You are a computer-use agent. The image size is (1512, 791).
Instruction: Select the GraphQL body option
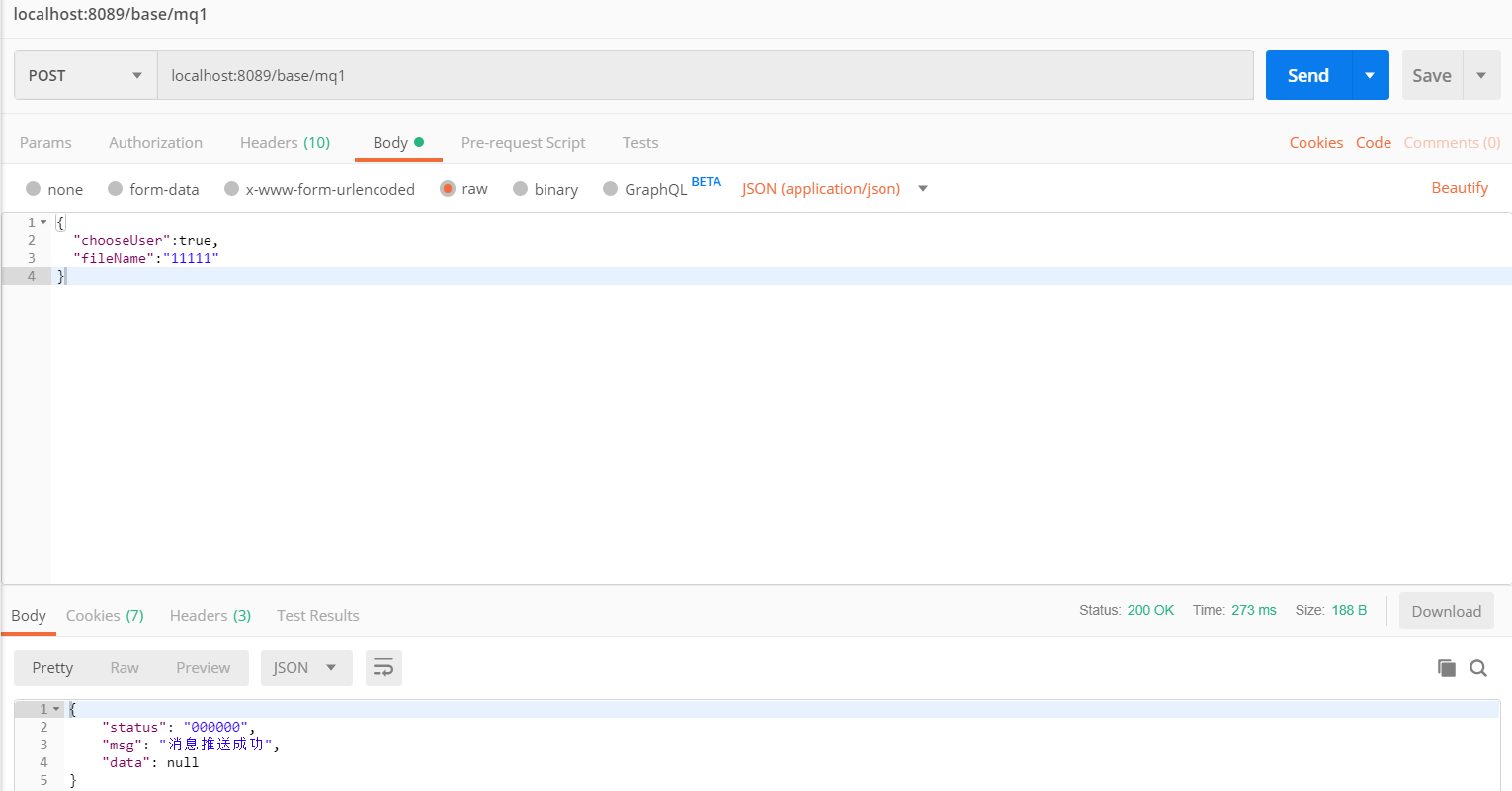[x=611, y=188]
